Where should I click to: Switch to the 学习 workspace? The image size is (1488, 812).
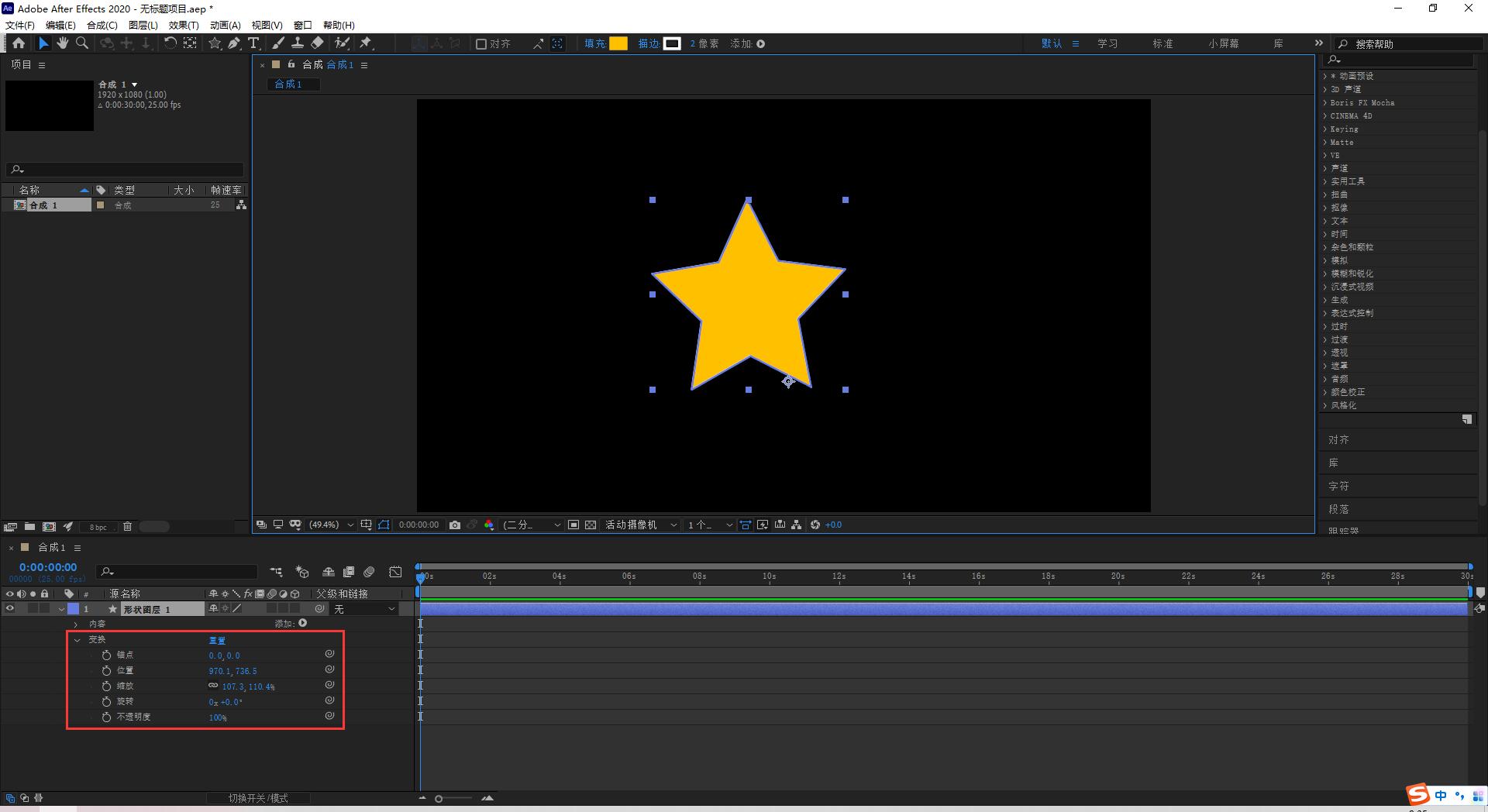point(1107,44)
